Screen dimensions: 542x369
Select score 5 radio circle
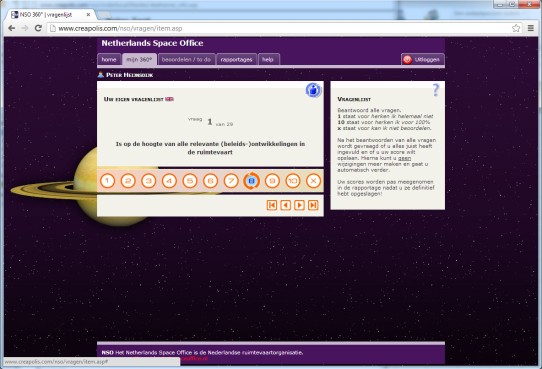click(190, 181)
